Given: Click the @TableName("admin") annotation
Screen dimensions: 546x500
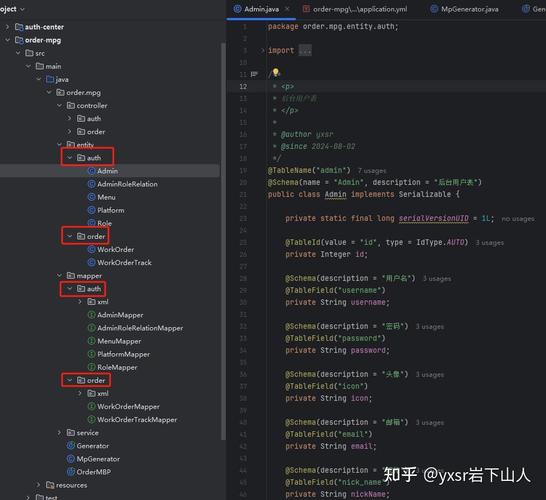Looking at the screenshot, I should [309, 170].
